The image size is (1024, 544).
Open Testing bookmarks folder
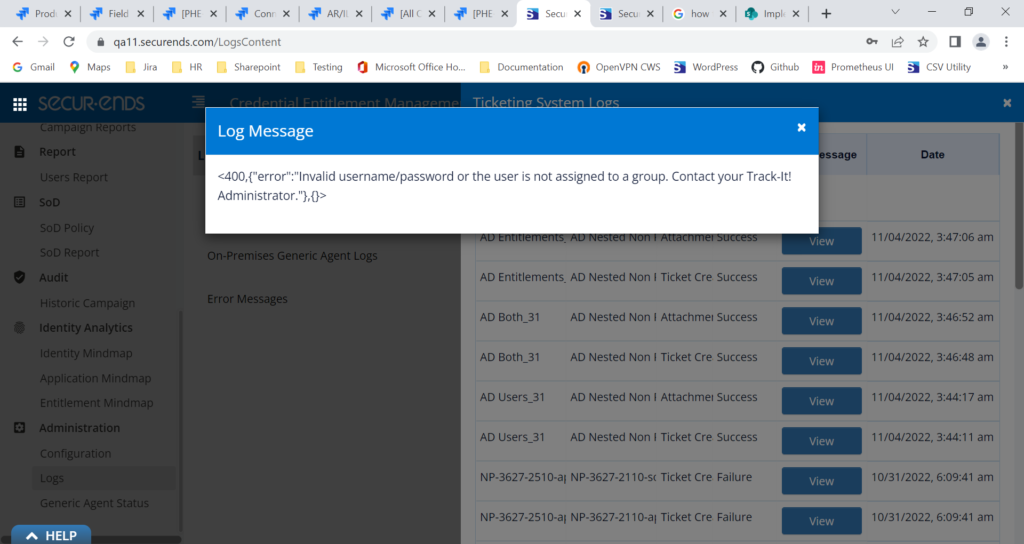(x=319, y=67)
